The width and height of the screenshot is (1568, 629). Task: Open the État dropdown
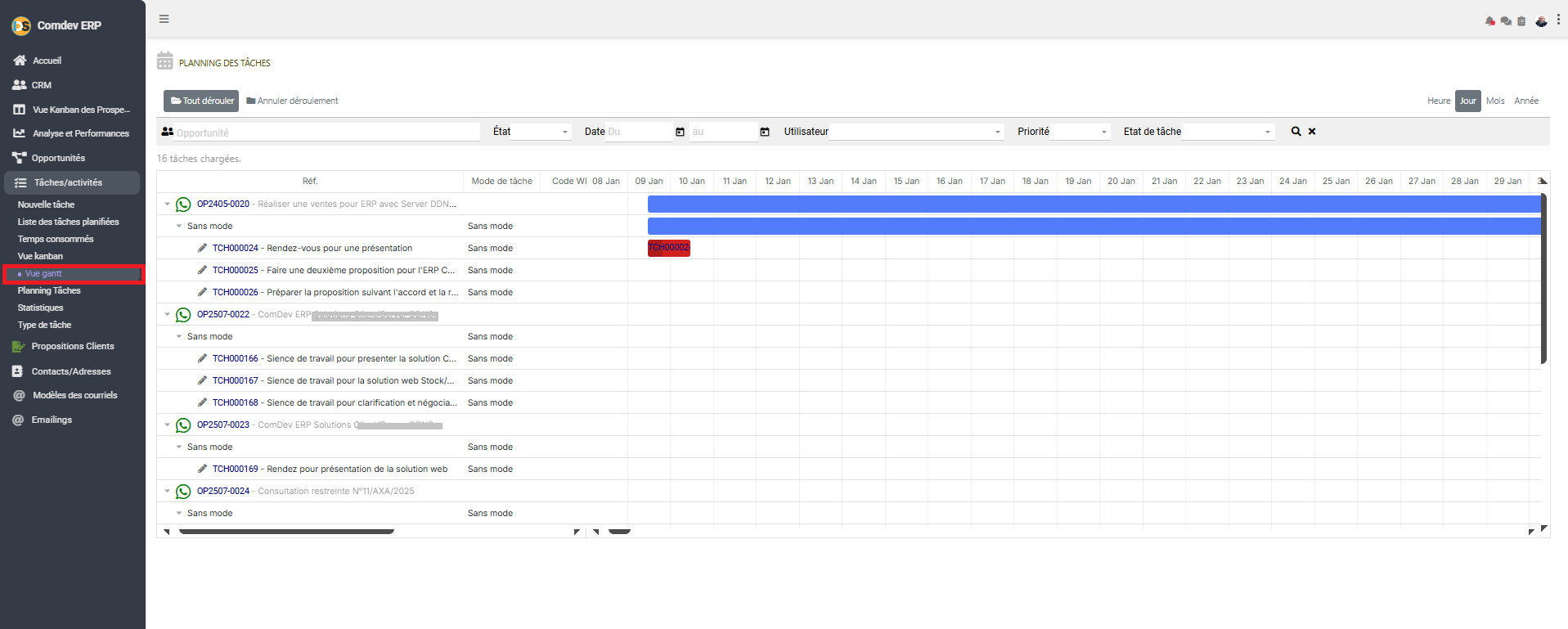coord(541,132)
